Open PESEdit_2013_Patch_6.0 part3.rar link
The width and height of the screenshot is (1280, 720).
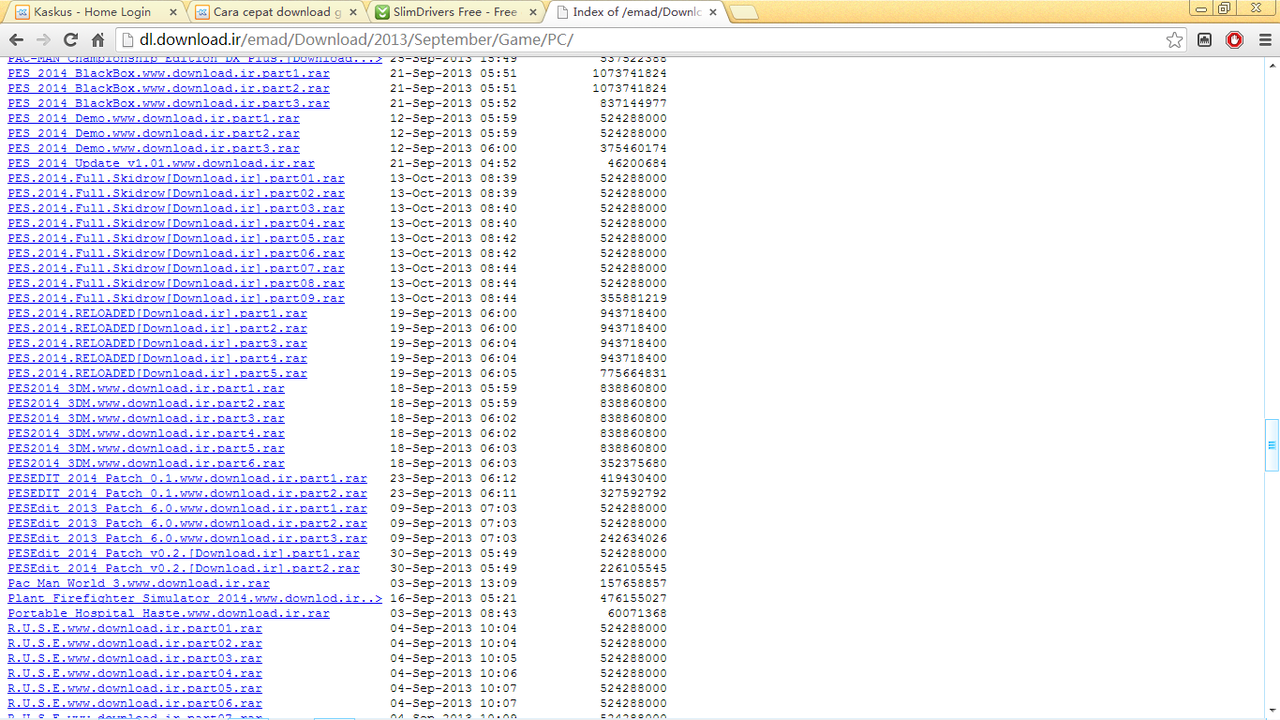(x=188, y=538)
